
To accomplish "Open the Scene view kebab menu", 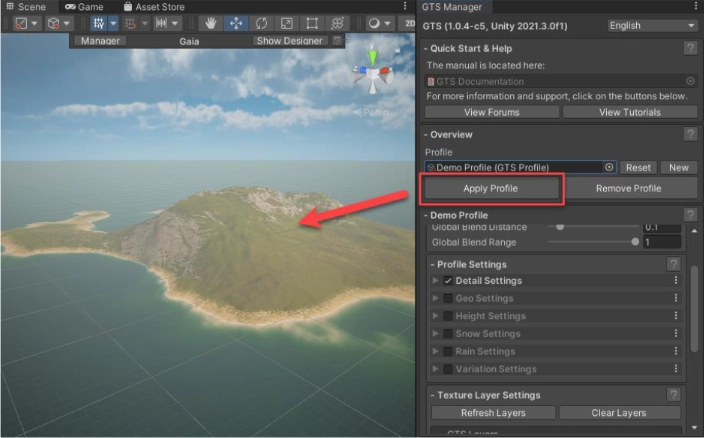I will pyautogui.click(x=405, y=6).
